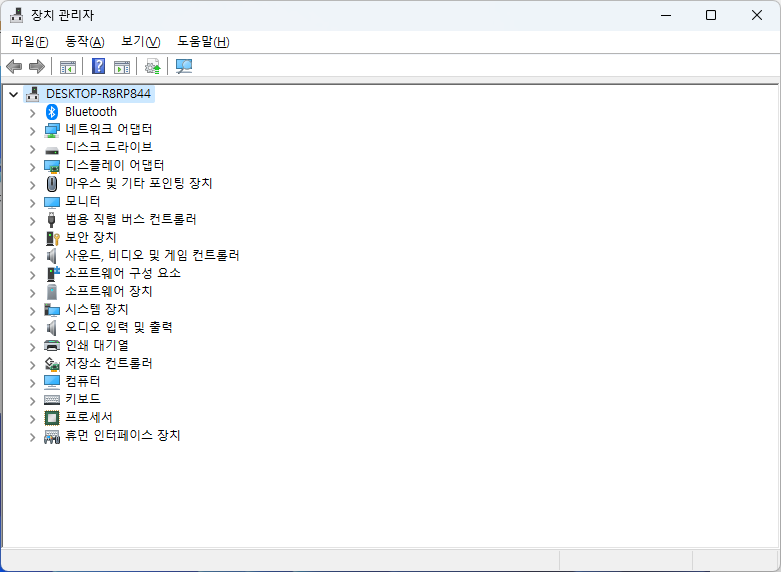Select the 네트워크 어댑터 label
The width and height of the screenshot is (781, 572).
coord(109,129)
